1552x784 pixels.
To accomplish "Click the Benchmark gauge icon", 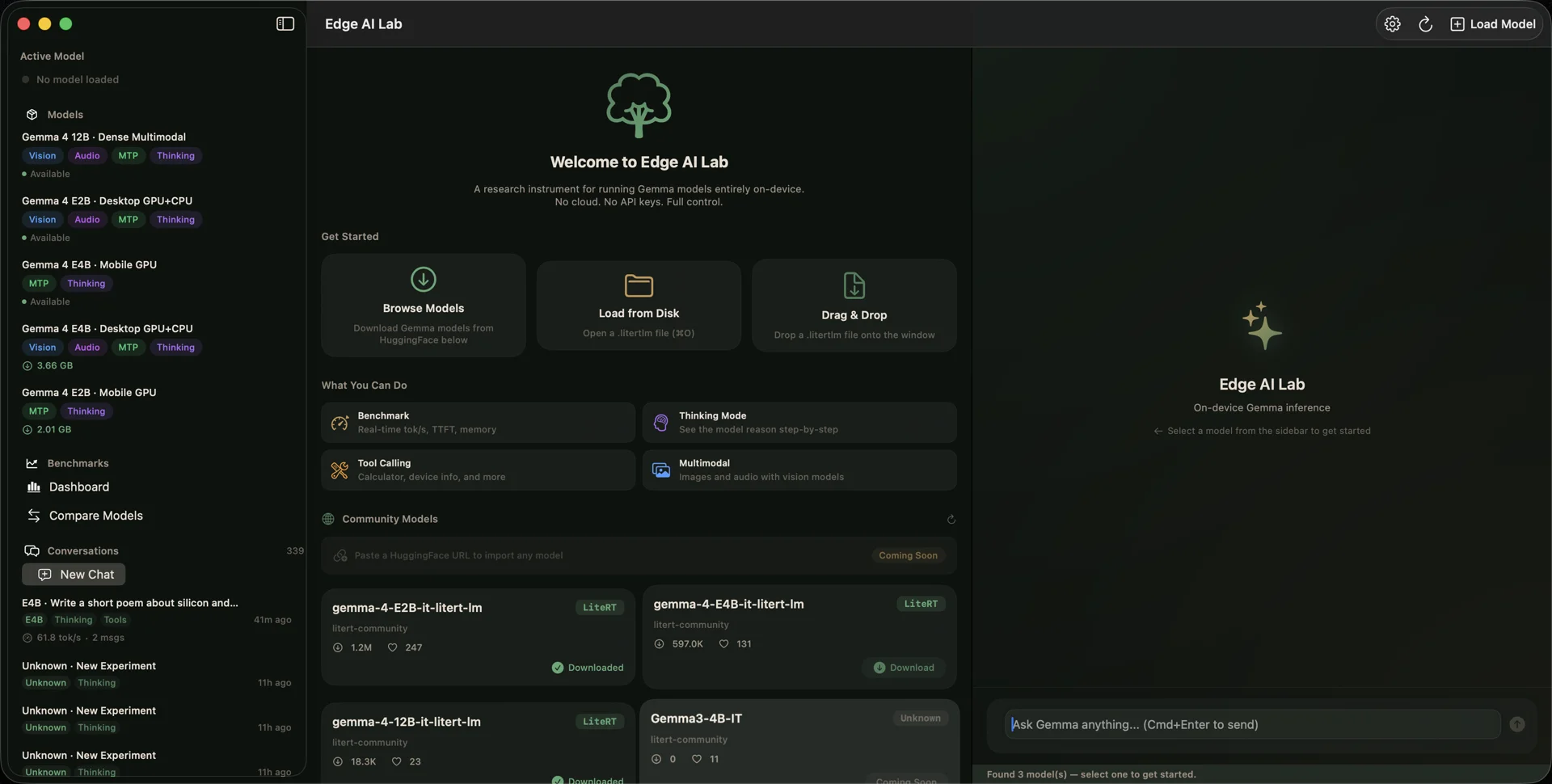I will pyautogui.click(x=339, y=422).
